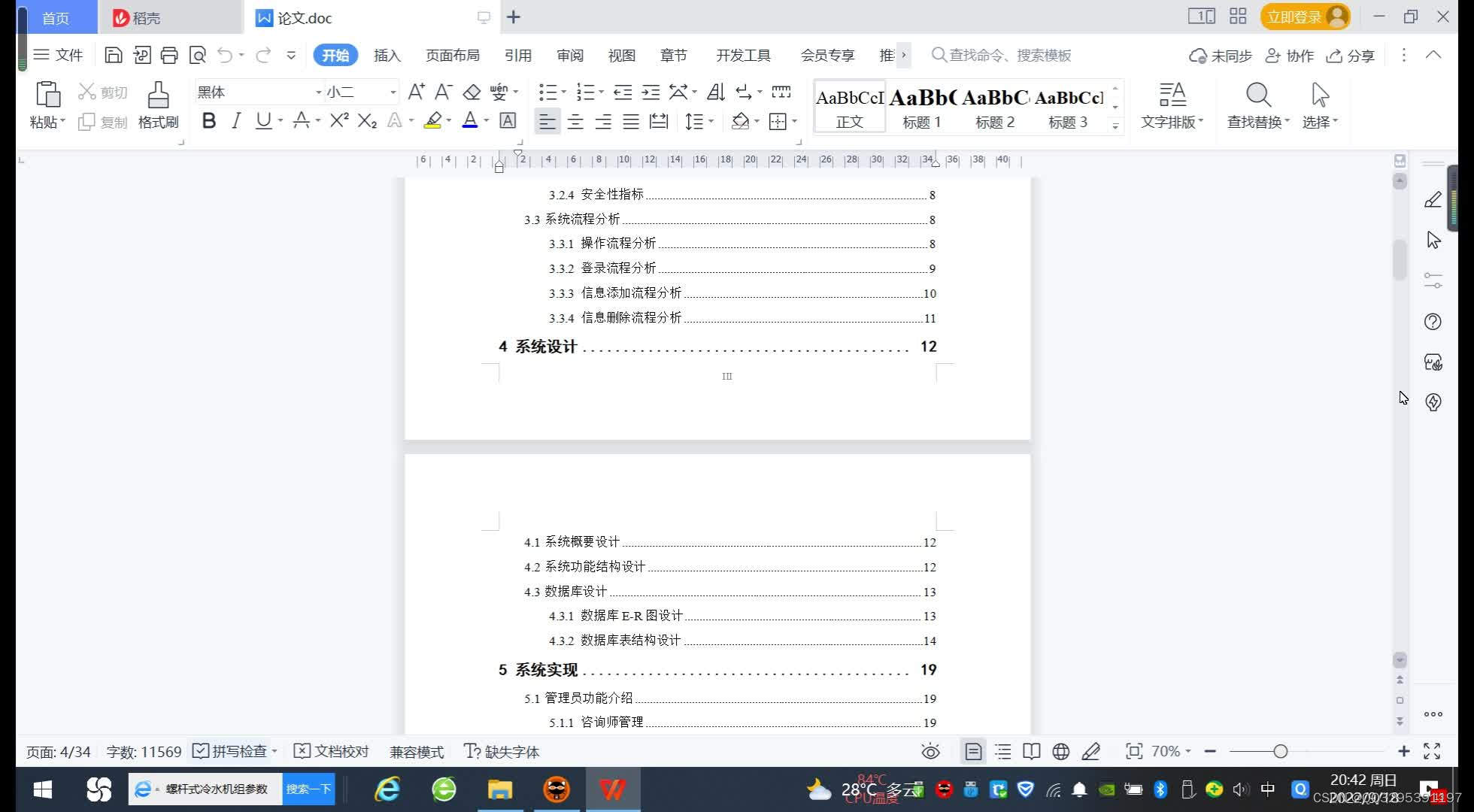Screen dimensions: 1474x812
Task: Open font color dropdown arrow
Action: [487, 121]
